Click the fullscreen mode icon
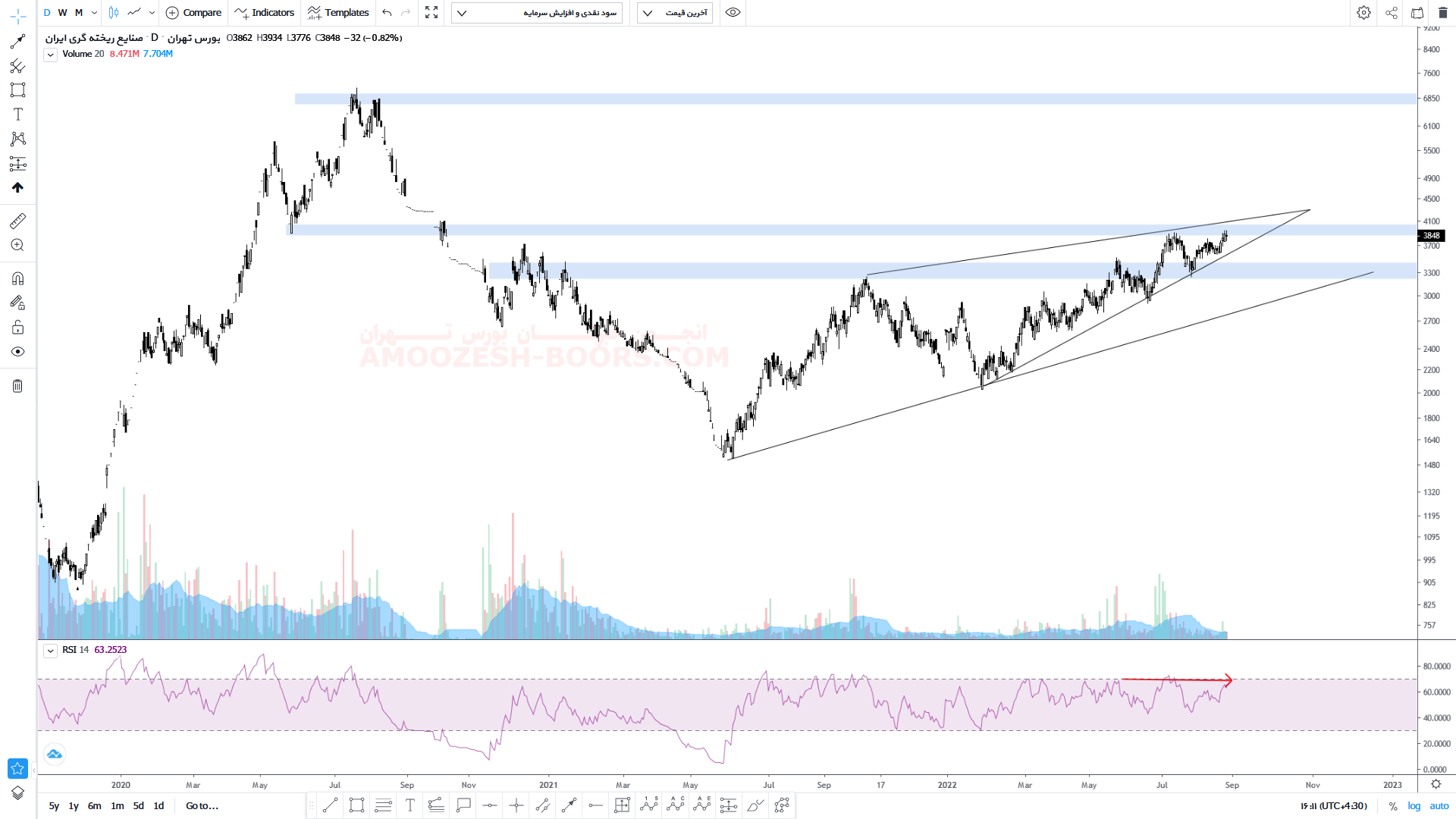The height and width of the screenshot is (819, 1456). [431, 13]
